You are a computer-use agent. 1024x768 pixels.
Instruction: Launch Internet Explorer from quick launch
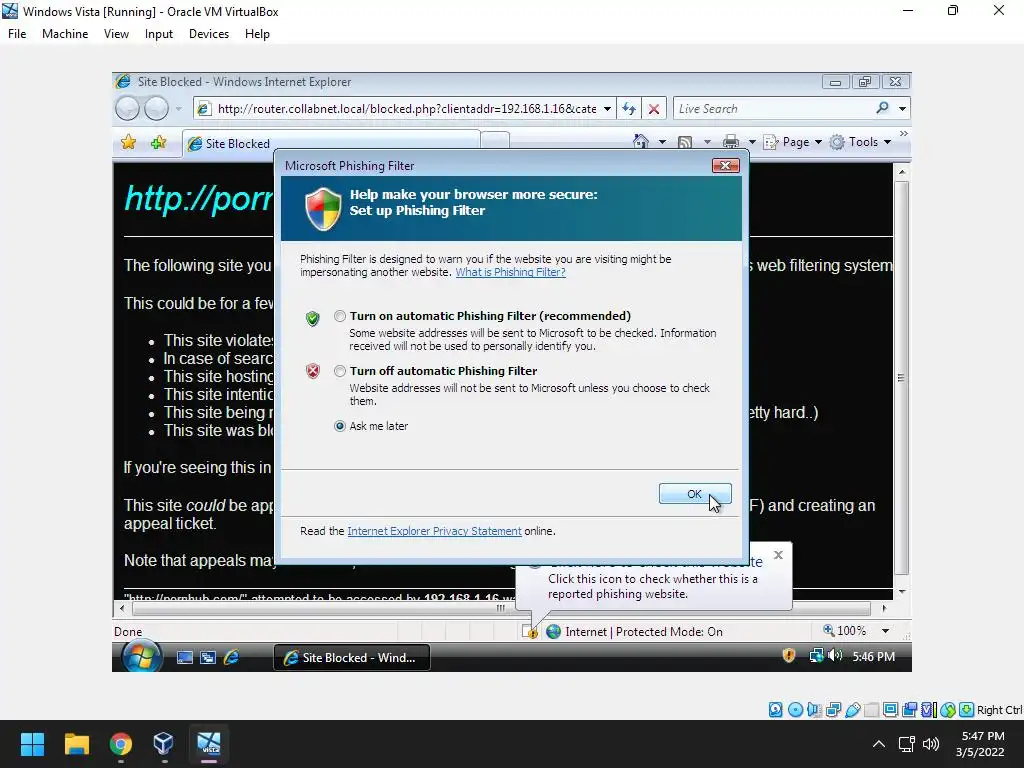click(x=231, y=658)
